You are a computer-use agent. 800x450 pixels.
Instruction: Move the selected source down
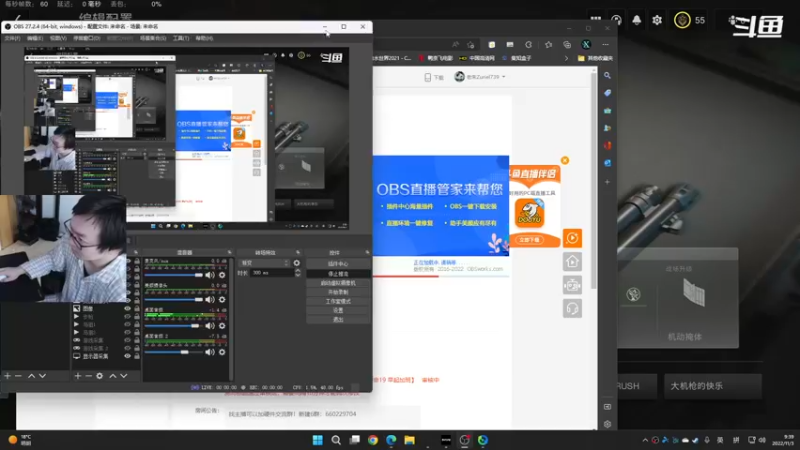click(124, 376)
